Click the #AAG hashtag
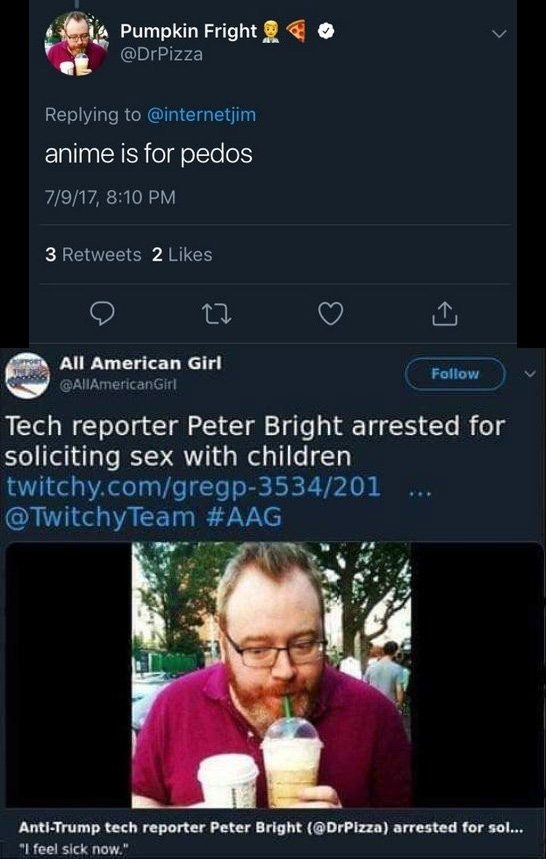This screenshot has height=859, width=546. point(243,516)
